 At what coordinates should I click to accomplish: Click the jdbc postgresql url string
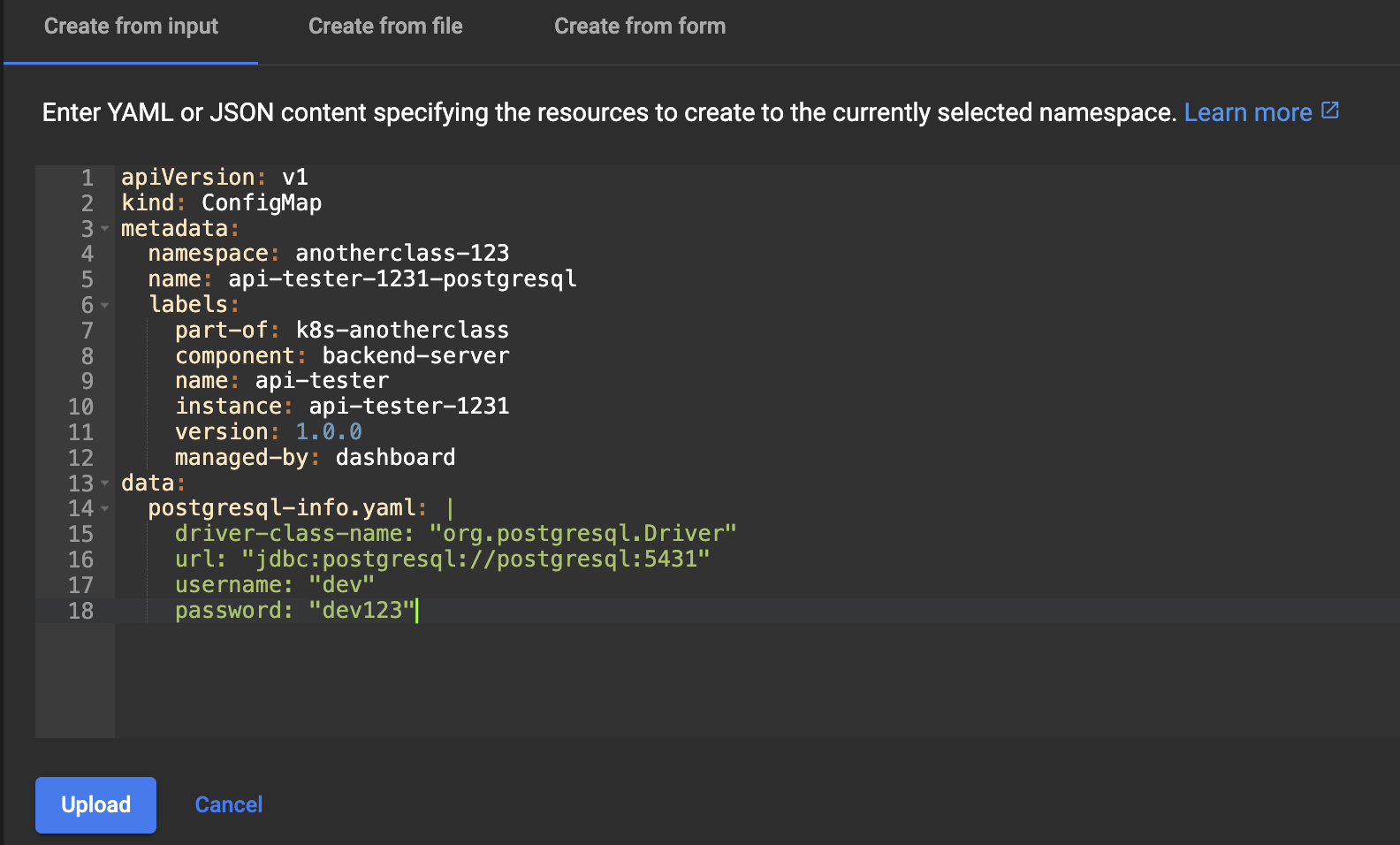coord(476,560)
